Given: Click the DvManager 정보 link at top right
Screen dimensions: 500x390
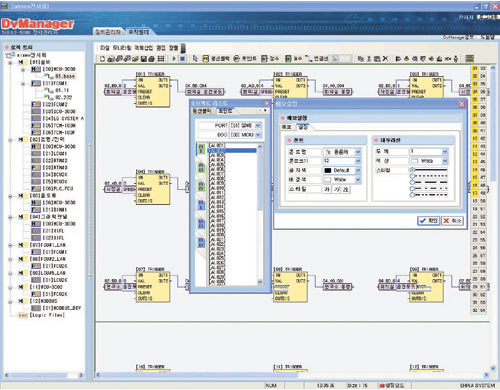Looking at the screenshot, I should pyautogui.click(x=458, y=37).
